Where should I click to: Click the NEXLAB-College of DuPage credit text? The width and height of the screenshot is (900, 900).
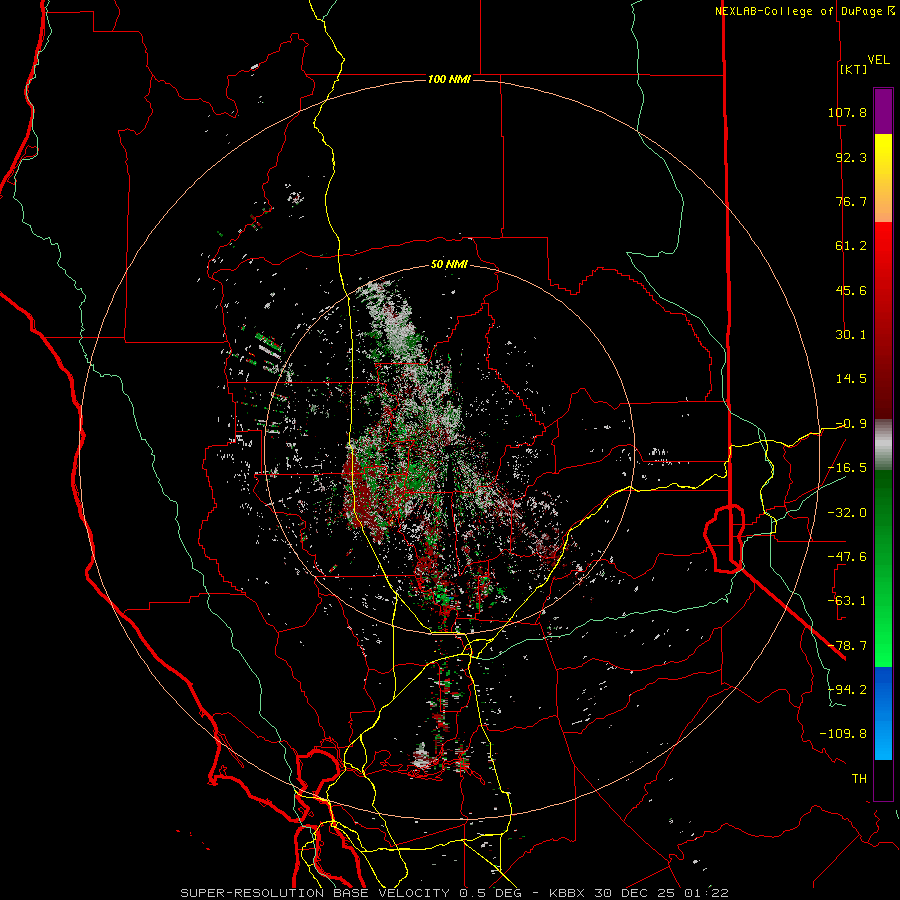tap(798, 11)
